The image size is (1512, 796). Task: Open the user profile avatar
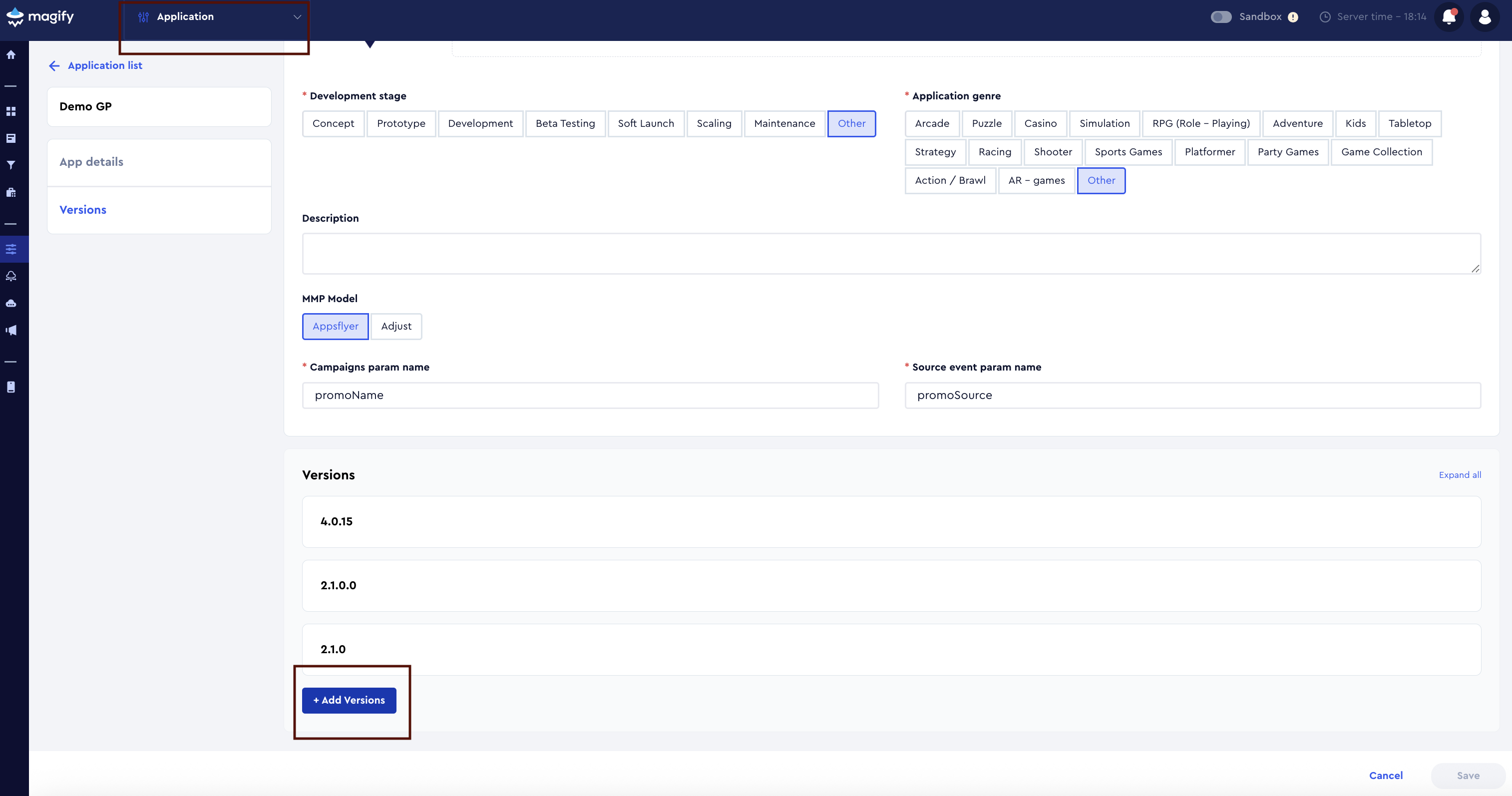[x=1485, y=16]
